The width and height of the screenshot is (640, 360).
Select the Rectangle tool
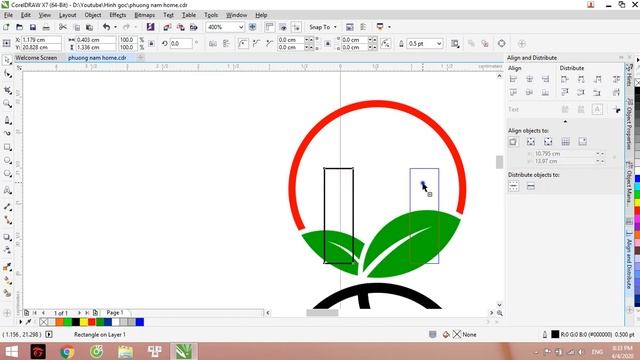pos(7,147)
